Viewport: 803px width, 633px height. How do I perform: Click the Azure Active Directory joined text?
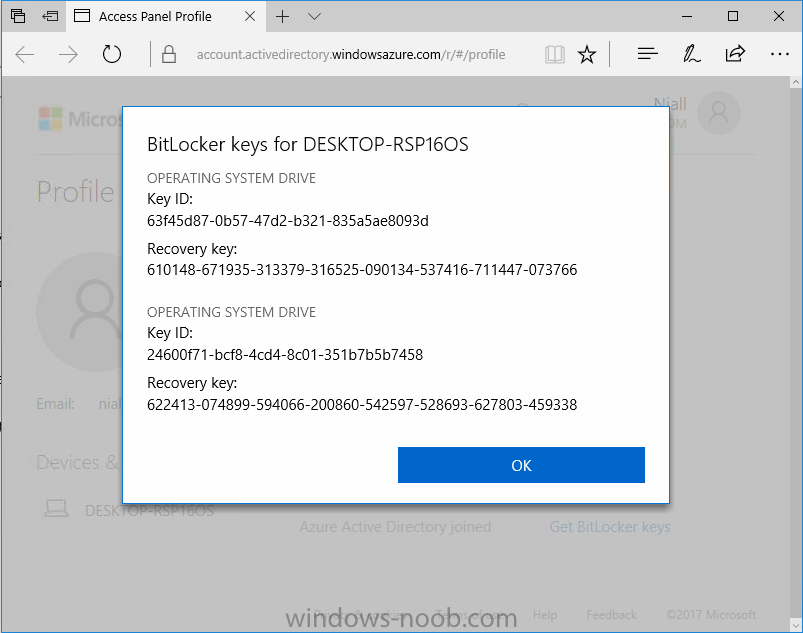point(395,527)
